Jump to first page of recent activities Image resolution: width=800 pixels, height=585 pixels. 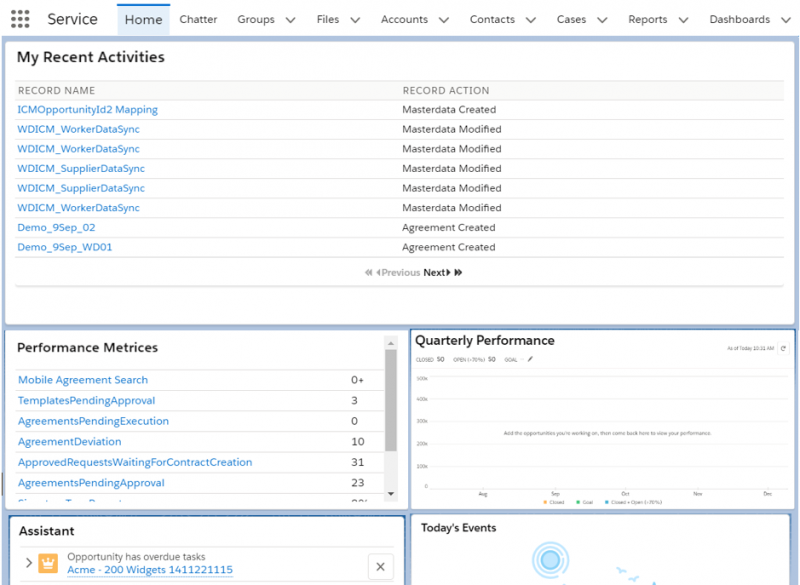(371, 271)
